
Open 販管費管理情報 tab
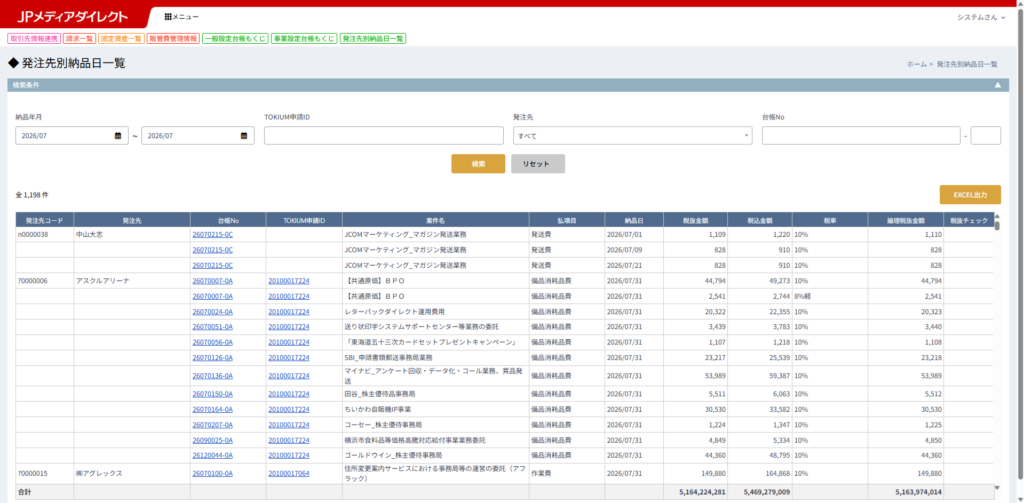(x=172, y=39)
